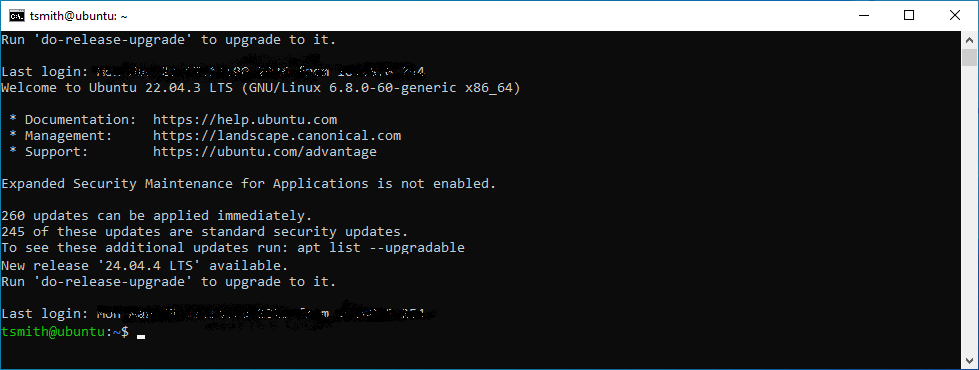Image resolution: width=979 pixels, height=370 pixels.
Task: Click the command prompt cursor after $
Action: click(141, 336)
